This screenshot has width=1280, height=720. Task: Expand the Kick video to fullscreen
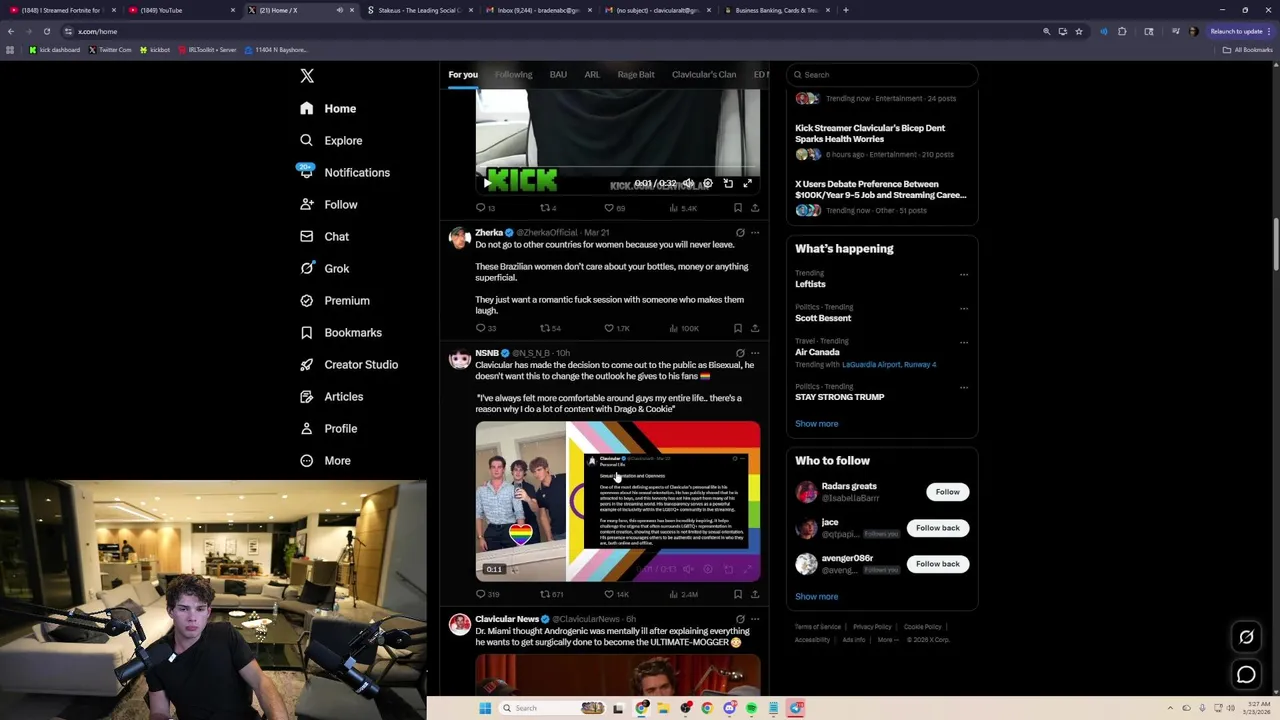[x=747, y=183]
